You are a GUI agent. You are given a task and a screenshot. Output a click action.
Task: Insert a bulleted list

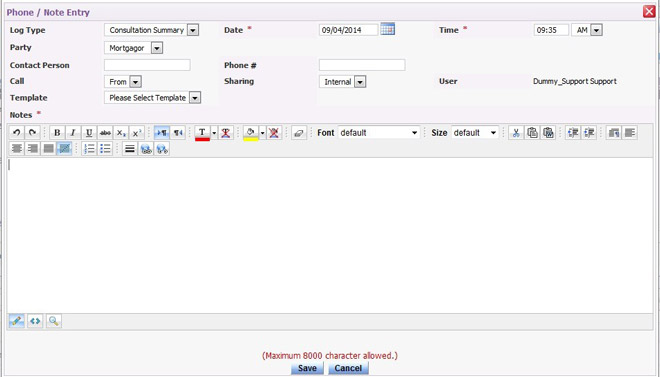pos(105,149)
